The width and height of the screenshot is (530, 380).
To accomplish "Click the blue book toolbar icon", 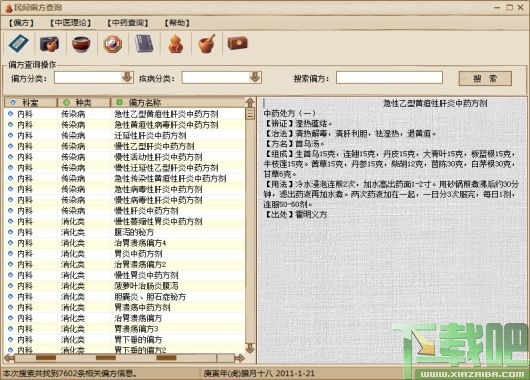I will pyautogui.click(x=19, y=43).
